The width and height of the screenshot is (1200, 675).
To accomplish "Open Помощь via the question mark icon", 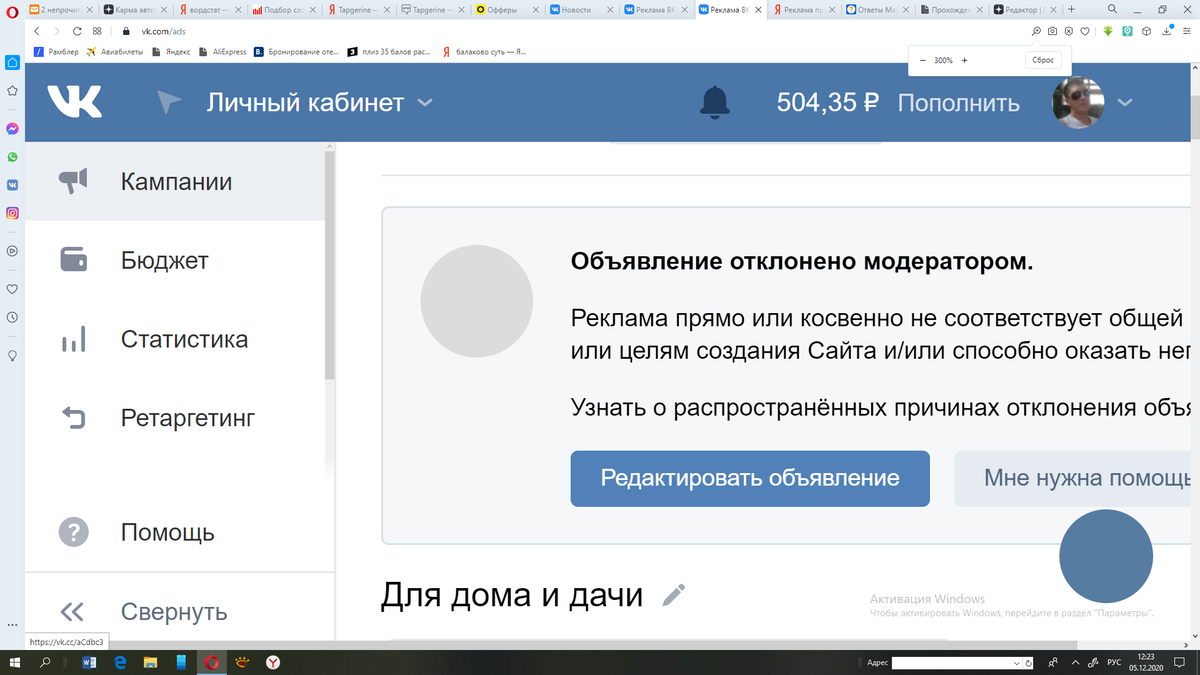I will point(73,532).
